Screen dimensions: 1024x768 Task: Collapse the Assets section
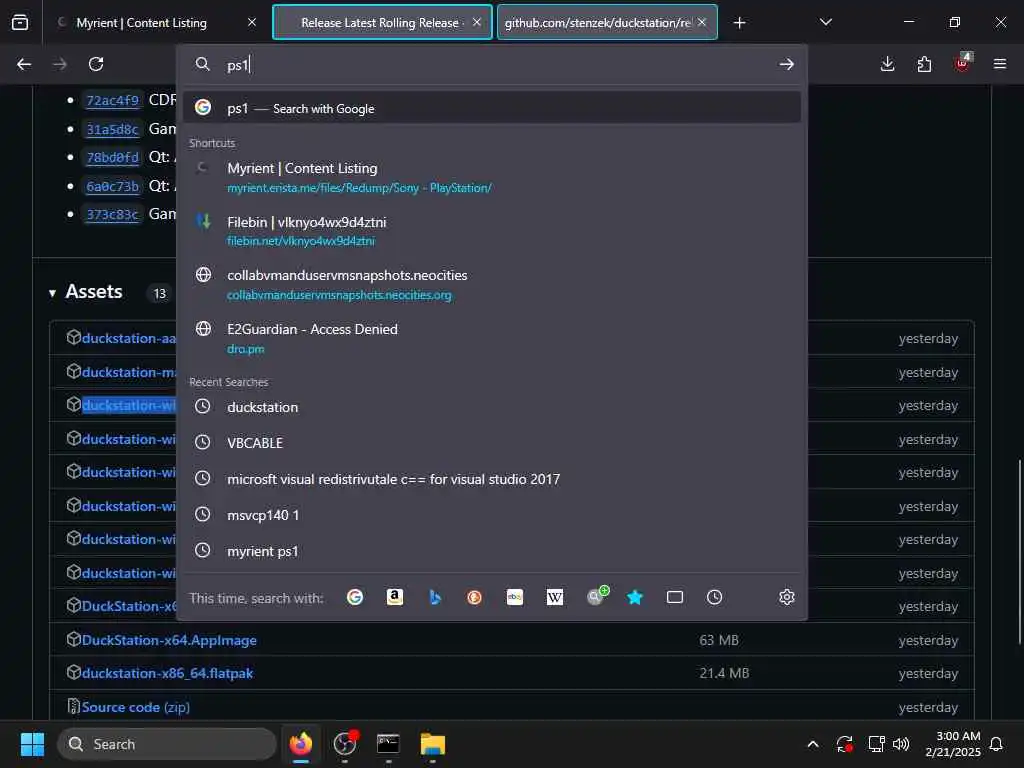(52, 293)
